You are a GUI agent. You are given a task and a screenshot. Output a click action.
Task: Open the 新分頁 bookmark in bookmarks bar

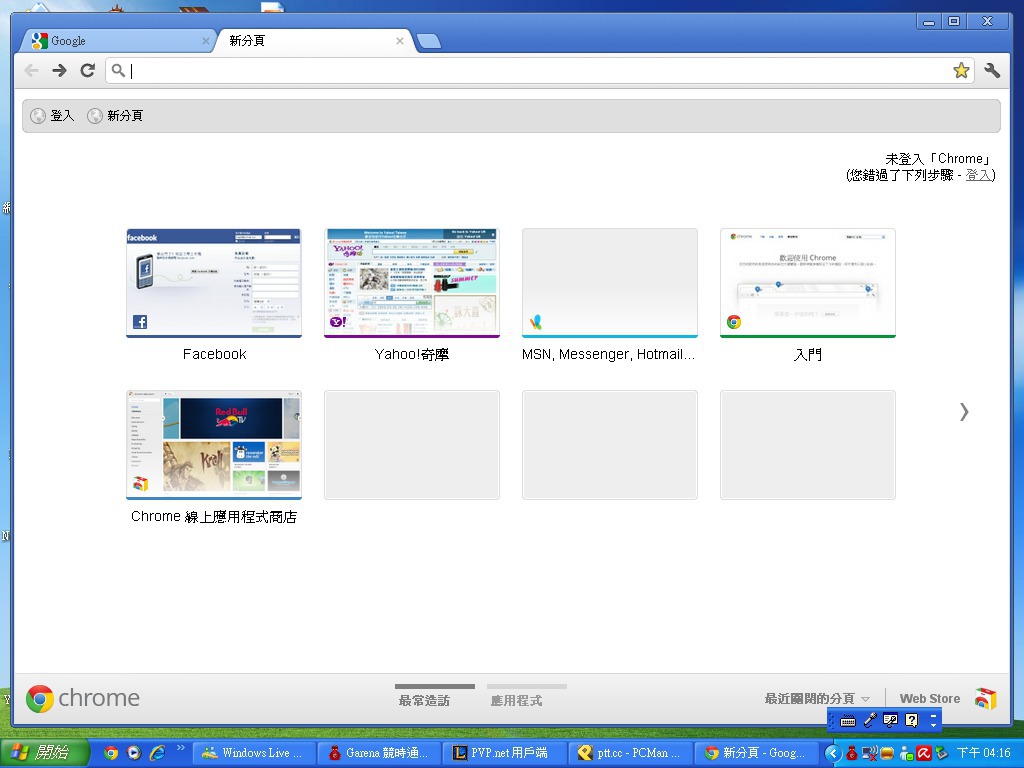tap(116, 116)
